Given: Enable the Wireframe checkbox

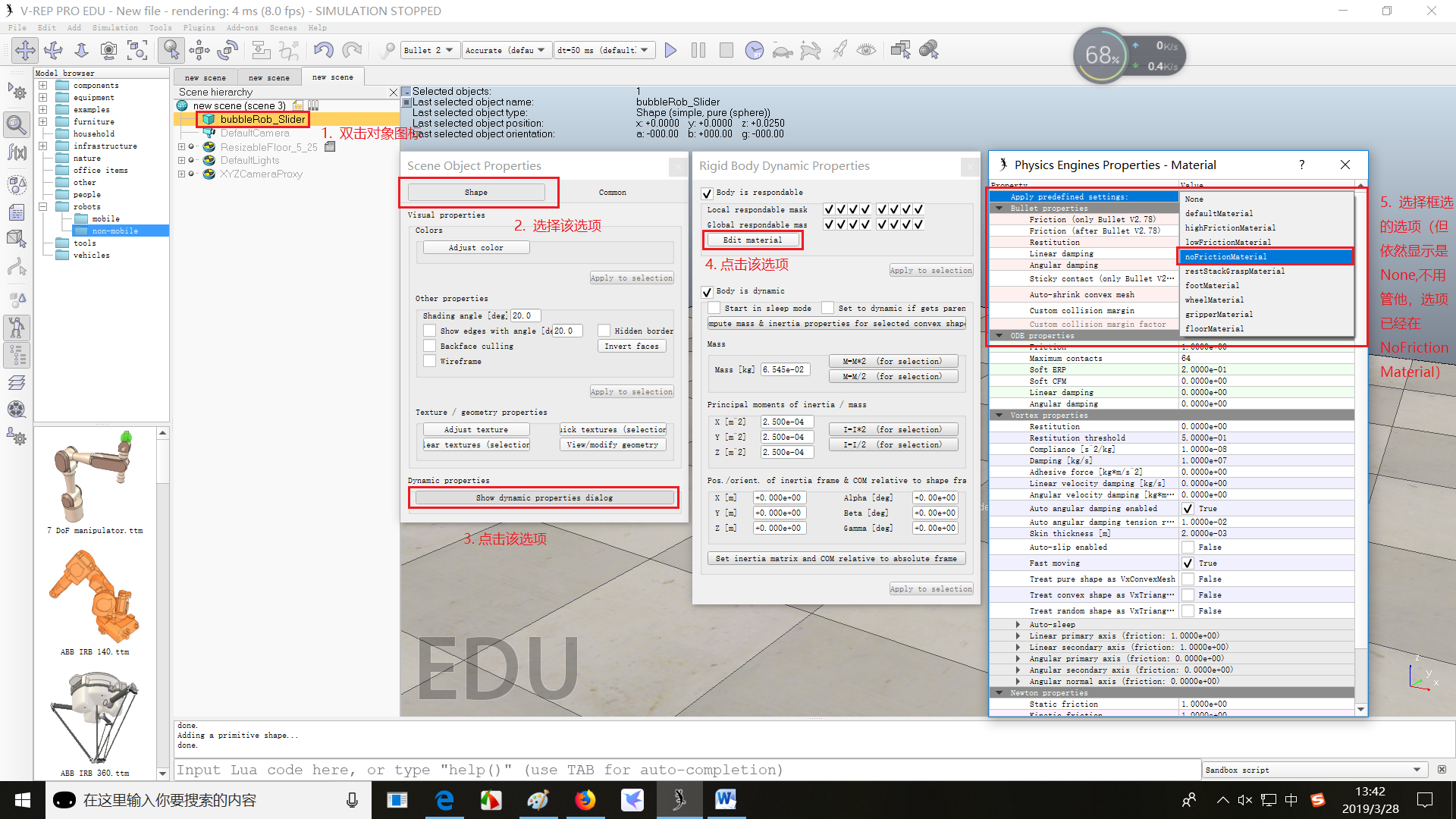Looking at the screenshot, I should pyautogui.click(x=430, y=362).
